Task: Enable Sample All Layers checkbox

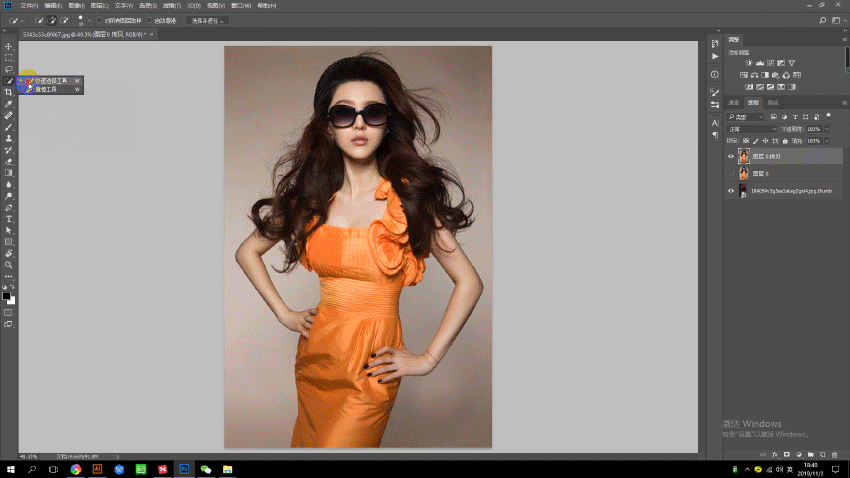Action: click(x=99, y=21)
